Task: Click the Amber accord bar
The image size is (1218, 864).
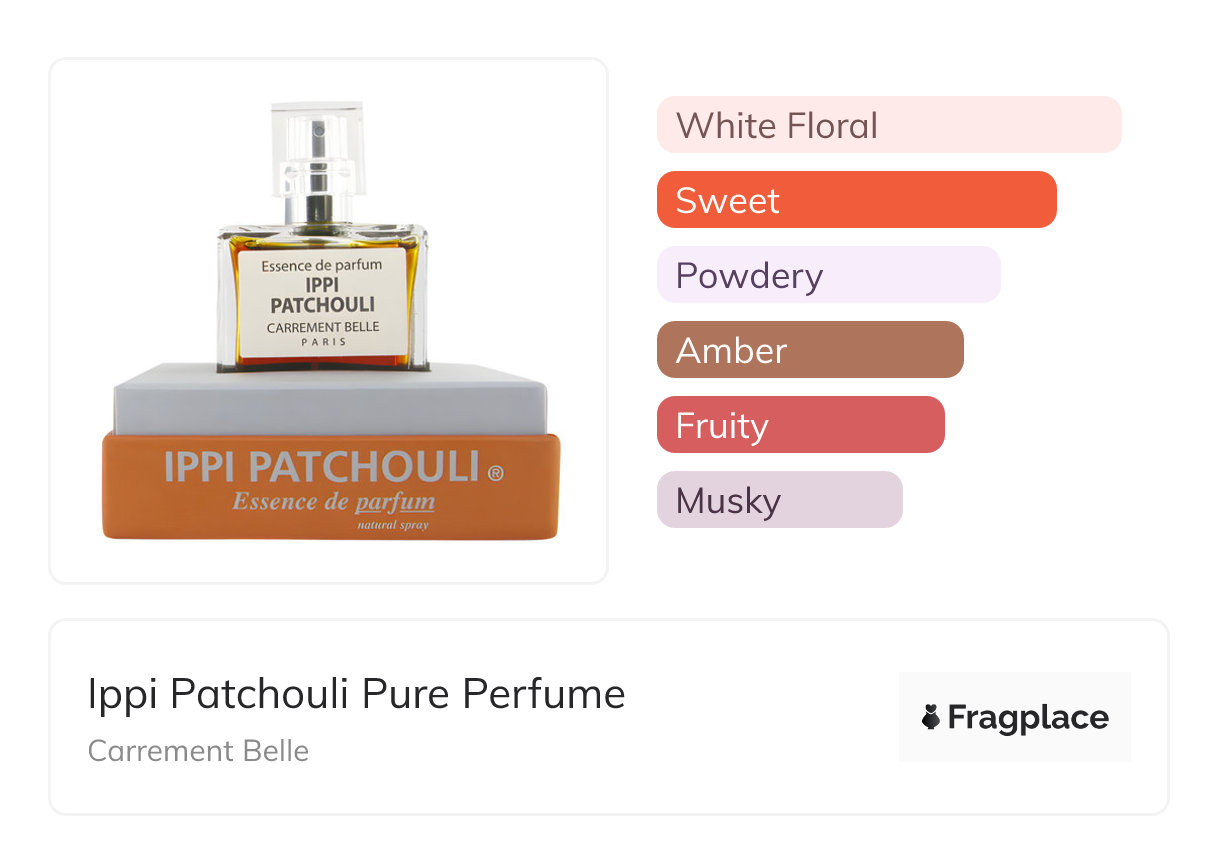Action: [x=810, y=350]
